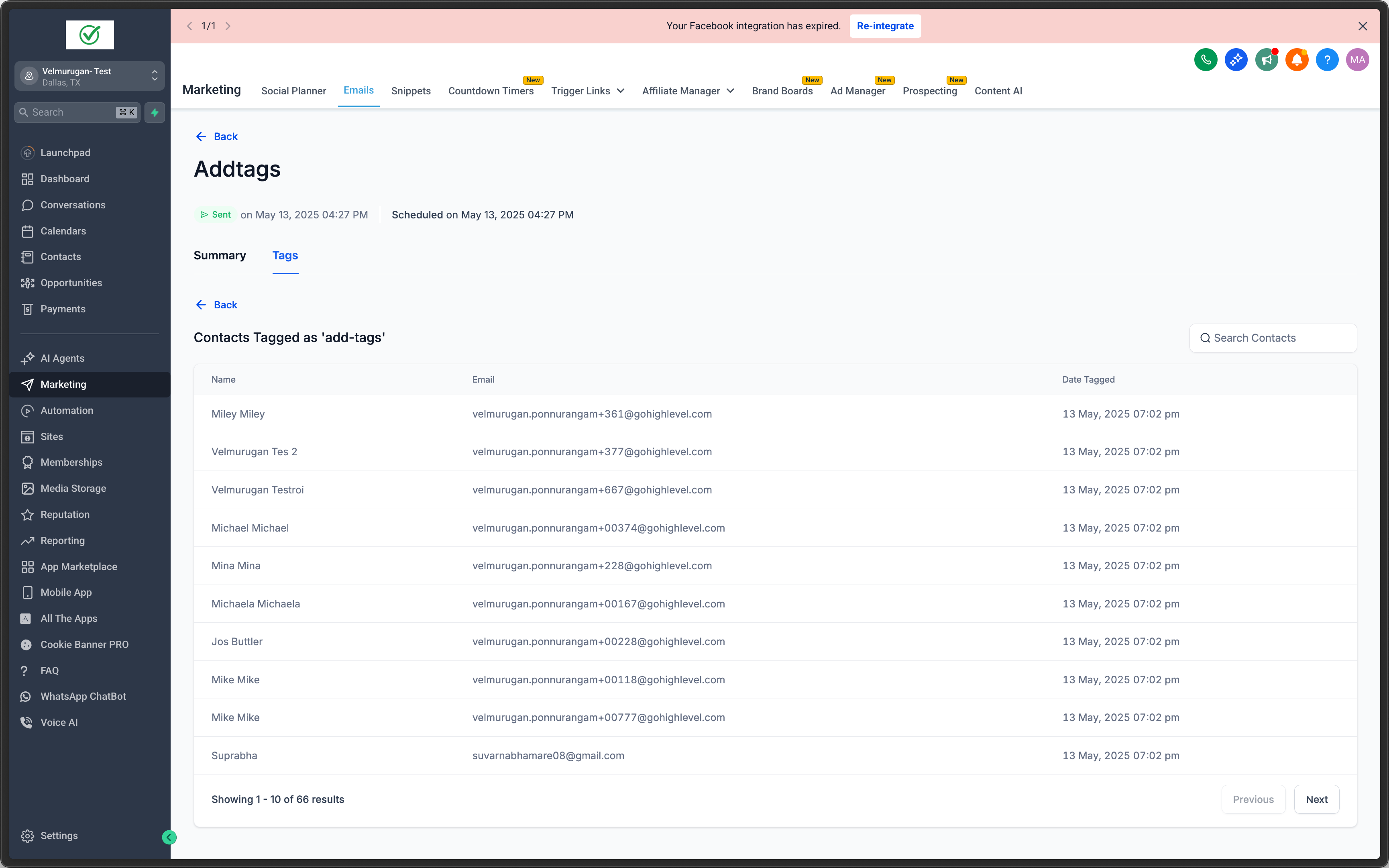Go to Next page of results
This screenshot has width=1389, height=868.
(x=1316, y=799)
